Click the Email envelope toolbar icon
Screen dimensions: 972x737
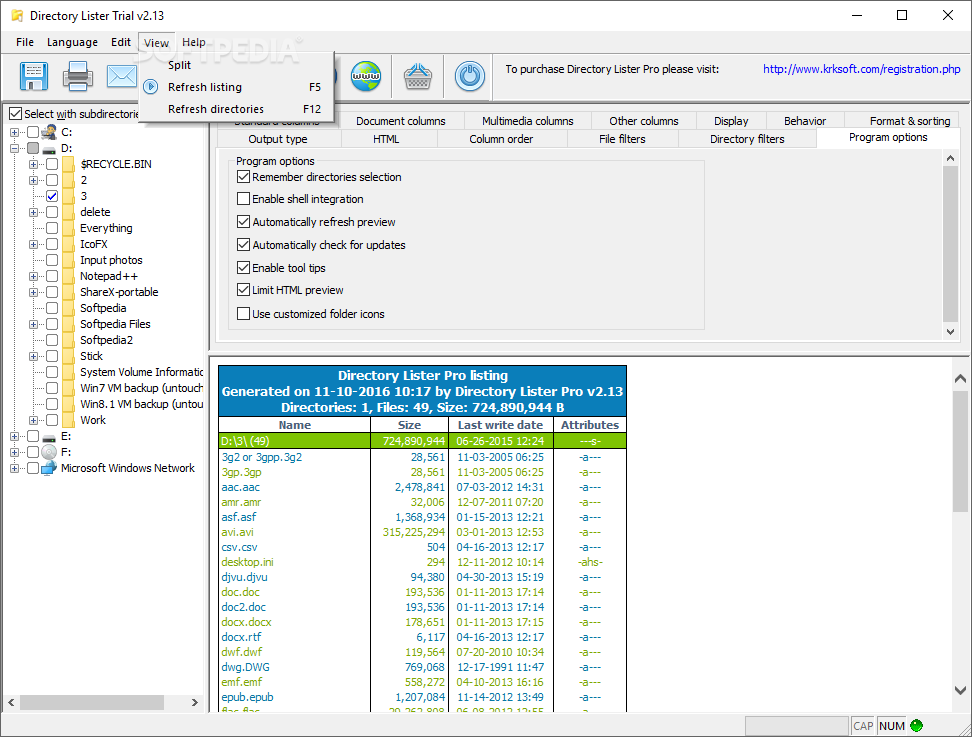[122, 76]
